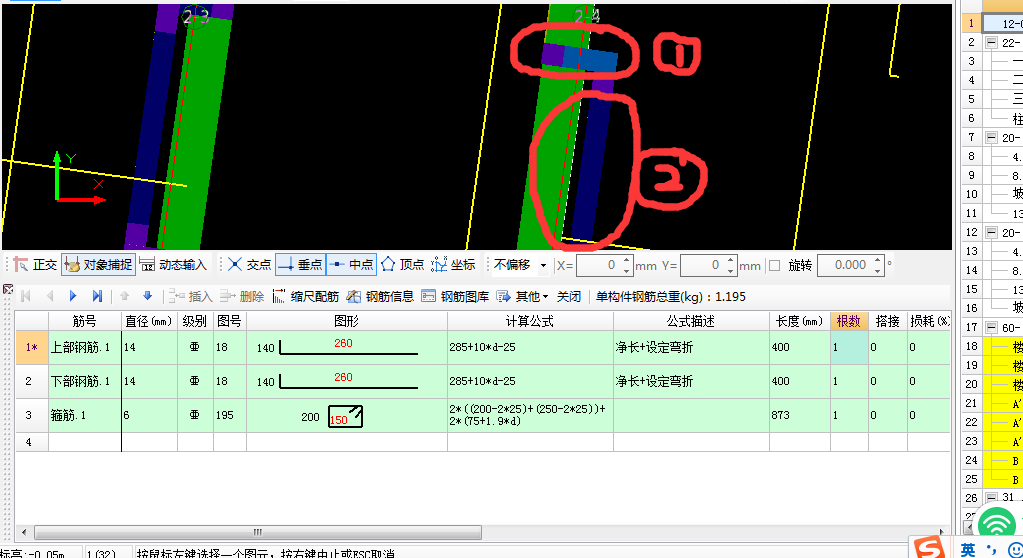Move selected rebar row down
Viewport: 1023px width, 558px height.
click(147, 296)
